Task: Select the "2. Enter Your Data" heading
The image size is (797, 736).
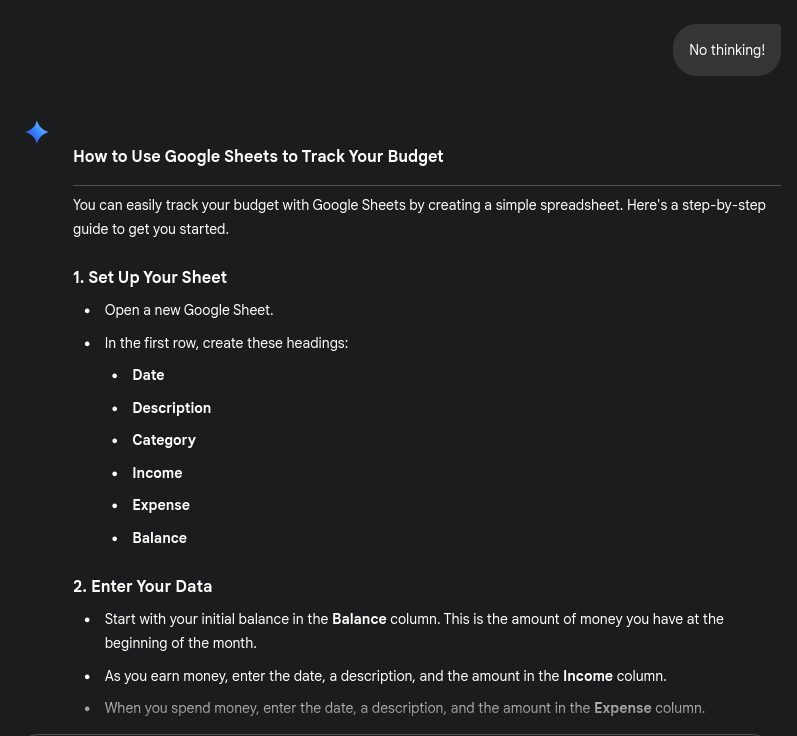Action: [x=143, y=587]
